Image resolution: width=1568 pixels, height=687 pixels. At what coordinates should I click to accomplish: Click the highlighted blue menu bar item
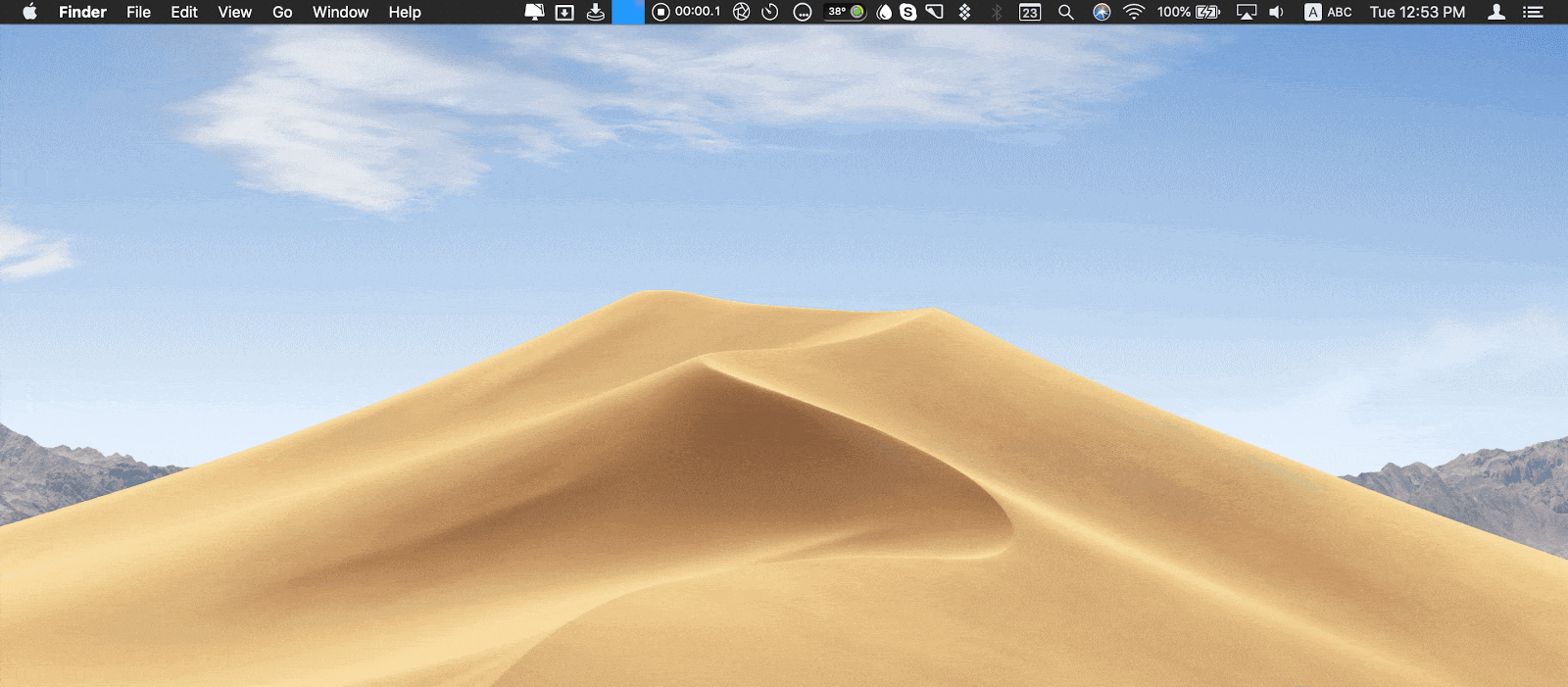click(x=628, y=12)
